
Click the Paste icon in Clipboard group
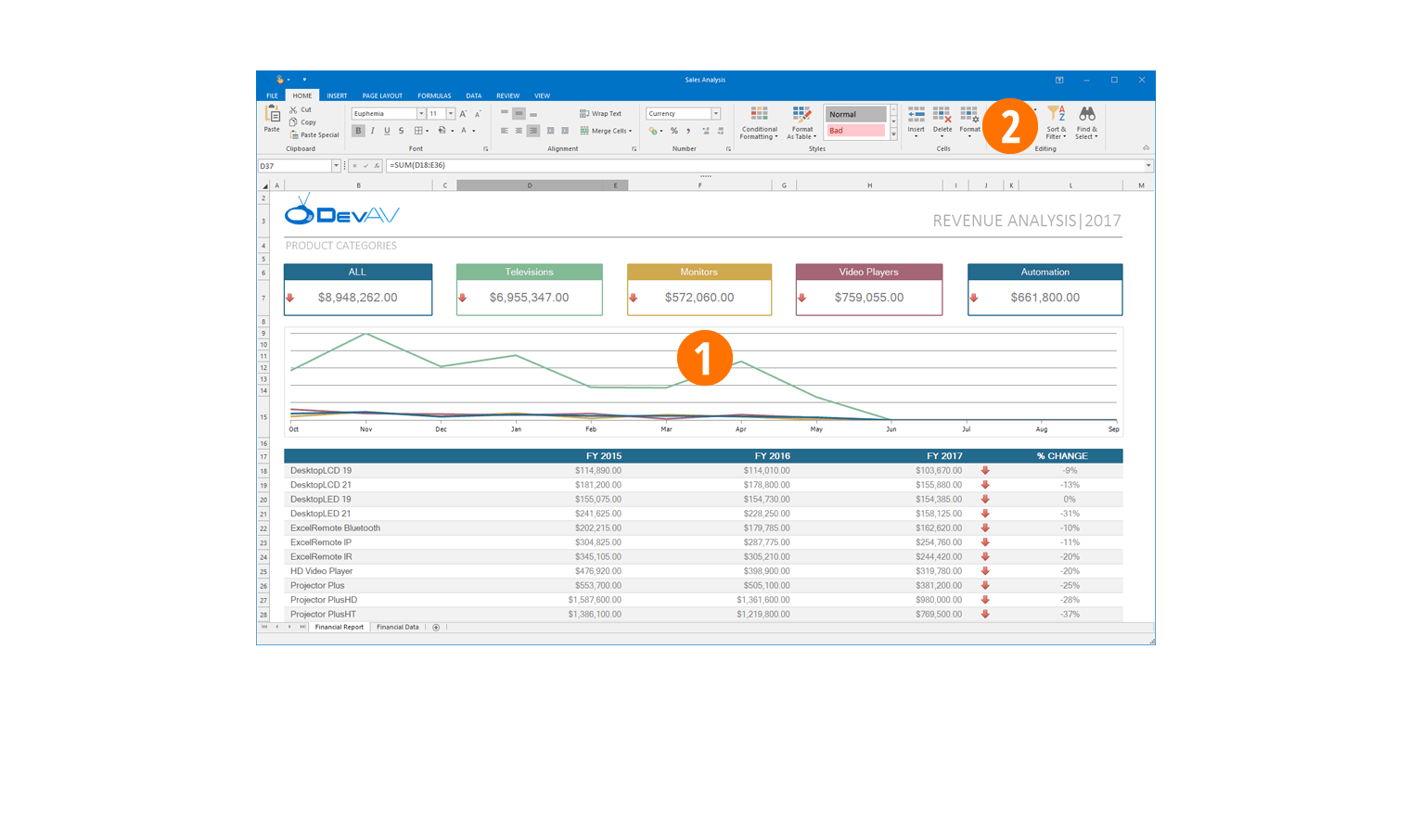pyautogui.click(x=272, y=116)
